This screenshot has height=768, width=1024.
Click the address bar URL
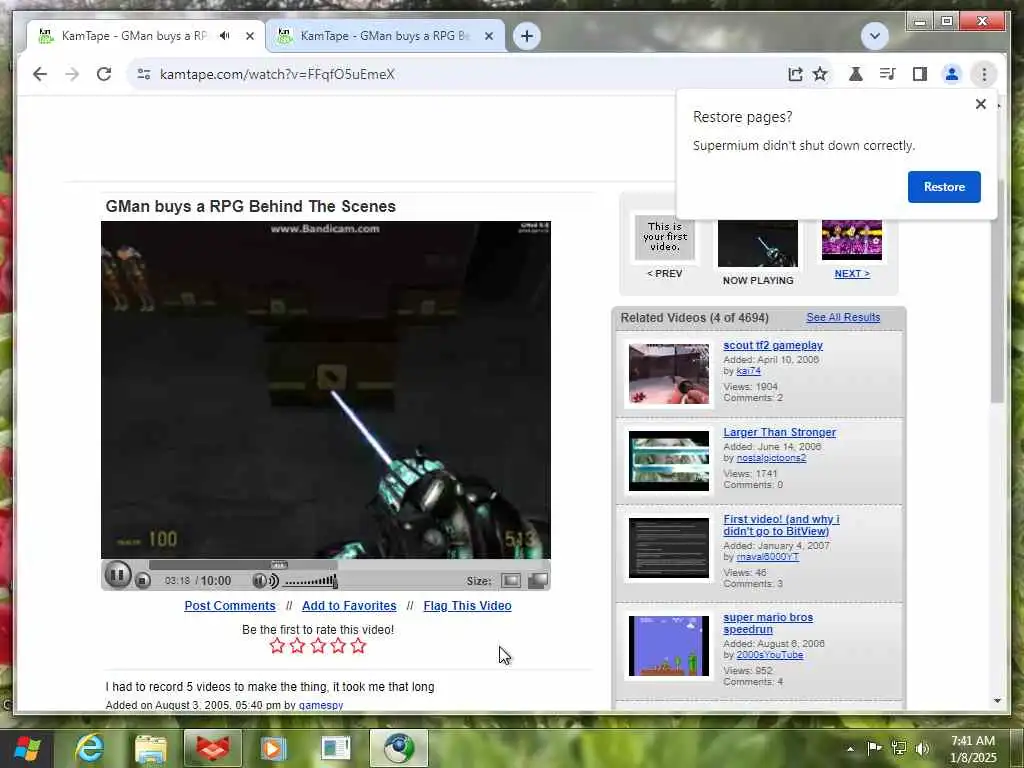[277, 74]
